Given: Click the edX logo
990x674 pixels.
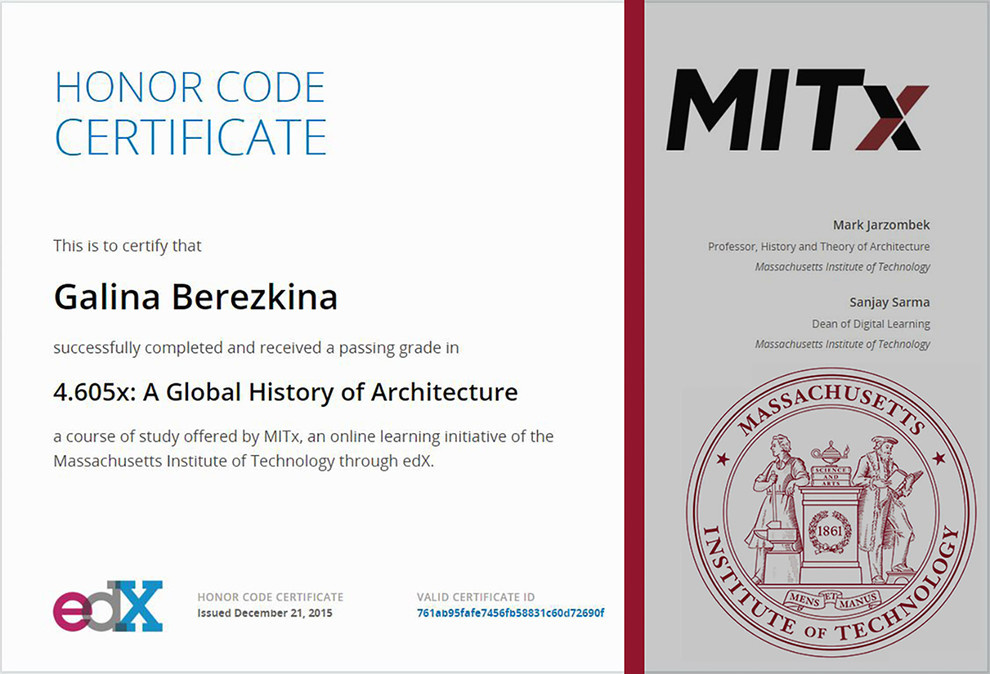Looking at the screenshot, I should 108,606.
